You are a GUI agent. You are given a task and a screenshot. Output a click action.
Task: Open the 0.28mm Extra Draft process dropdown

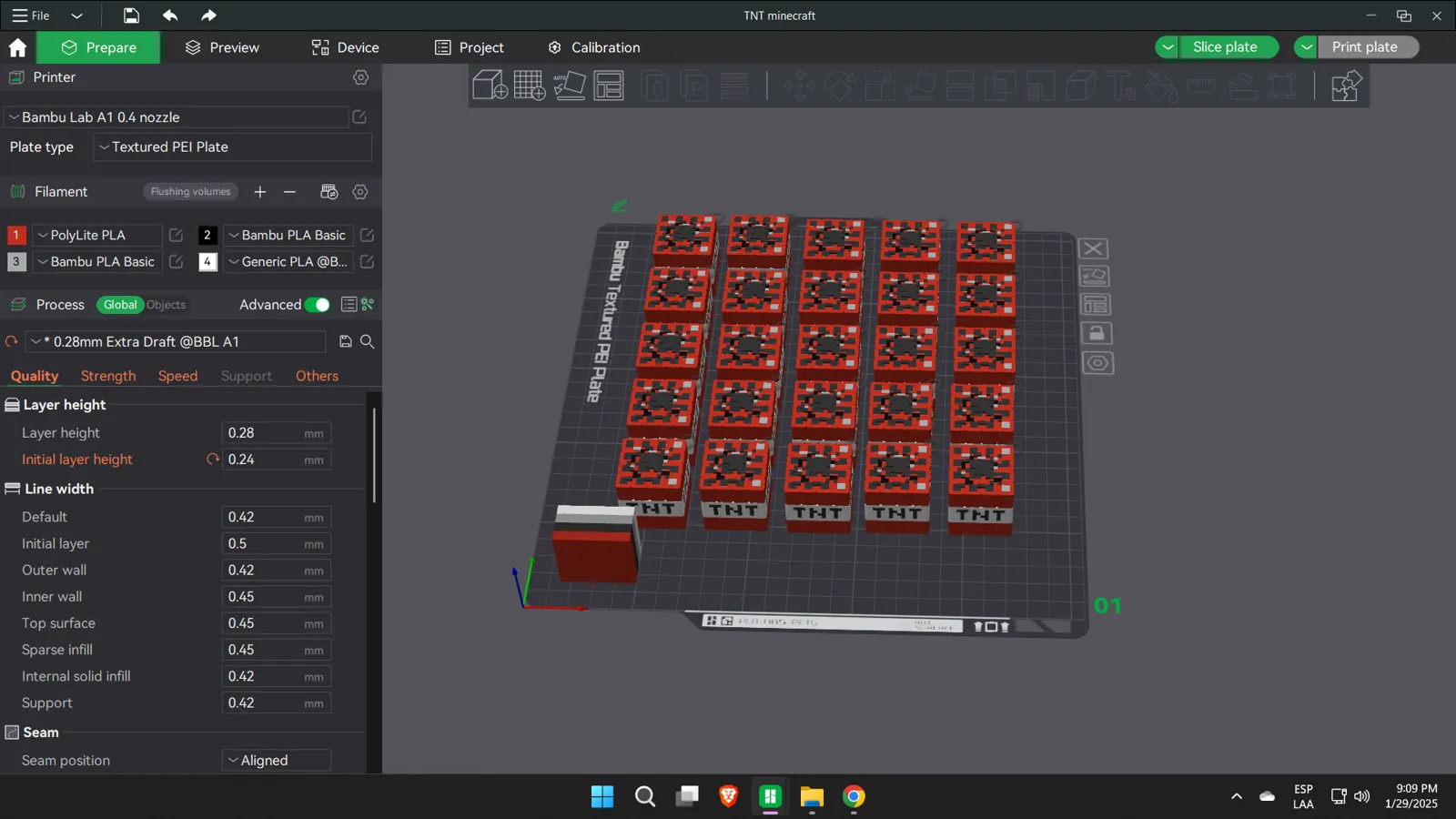click(x=176, y=341)
